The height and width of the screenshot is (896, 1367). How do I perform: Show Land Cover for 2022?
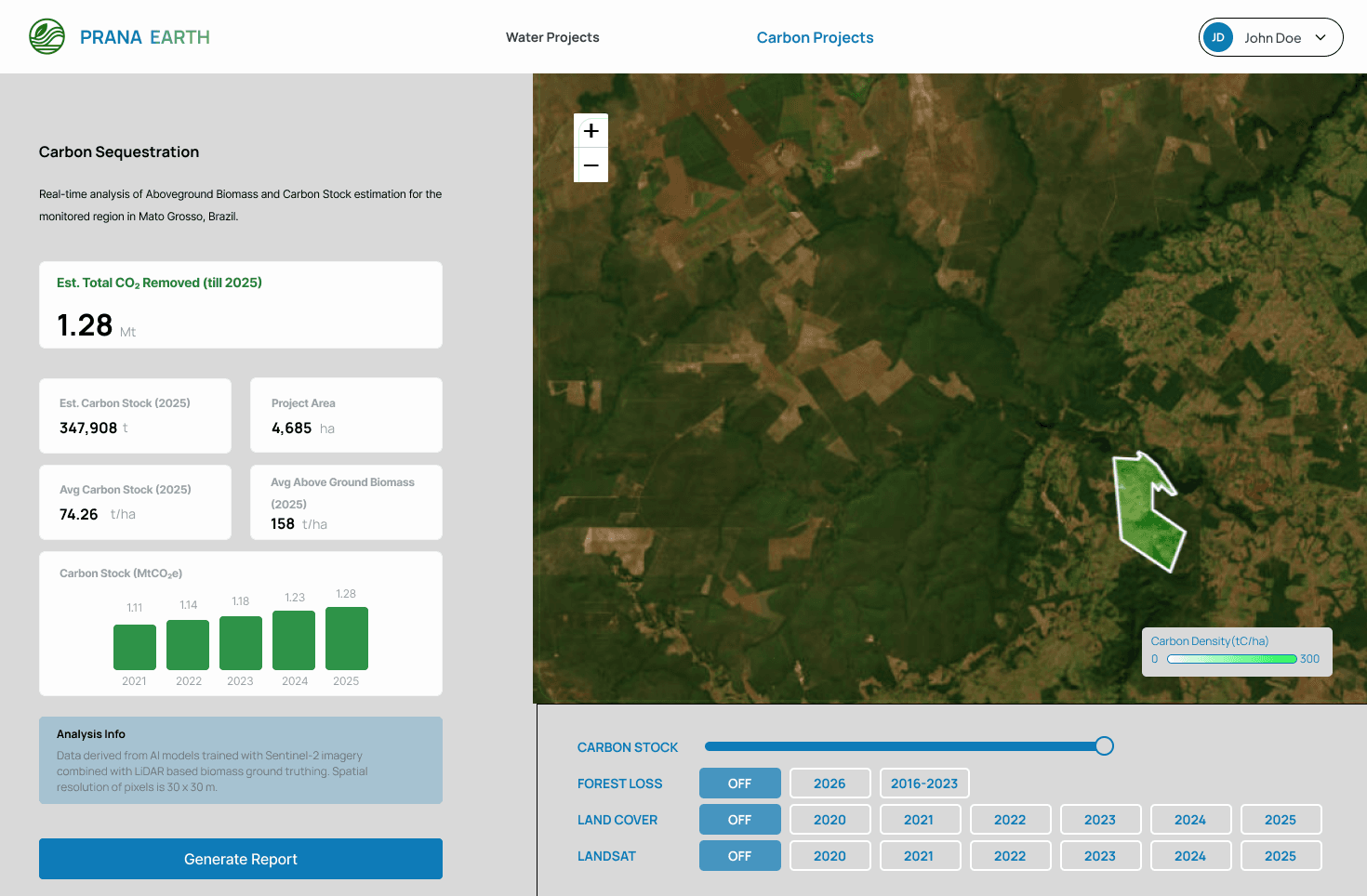(x=1010, y=820)
